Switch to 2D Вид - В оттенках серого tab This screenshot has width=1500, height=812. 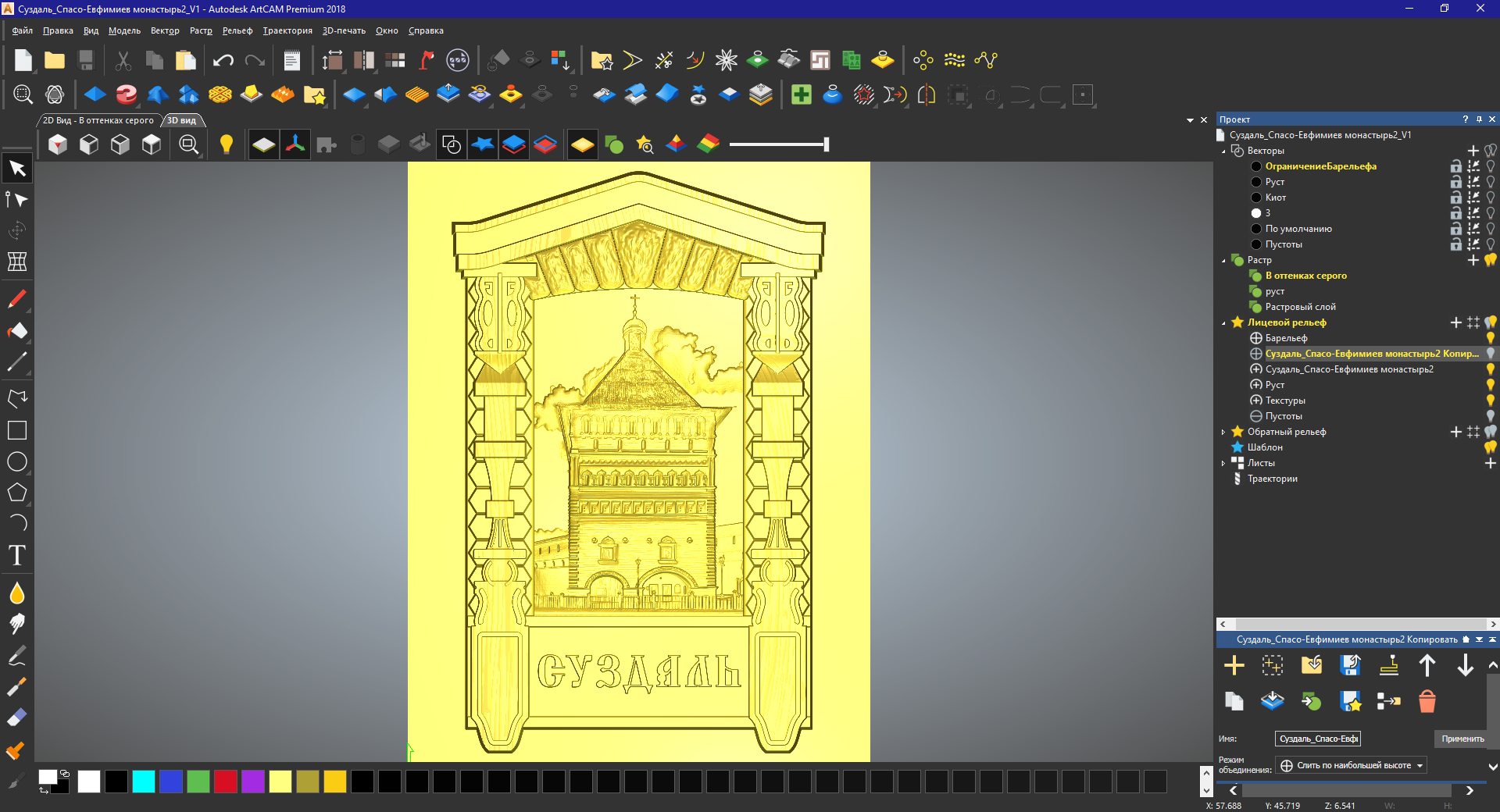pos(98,120)
